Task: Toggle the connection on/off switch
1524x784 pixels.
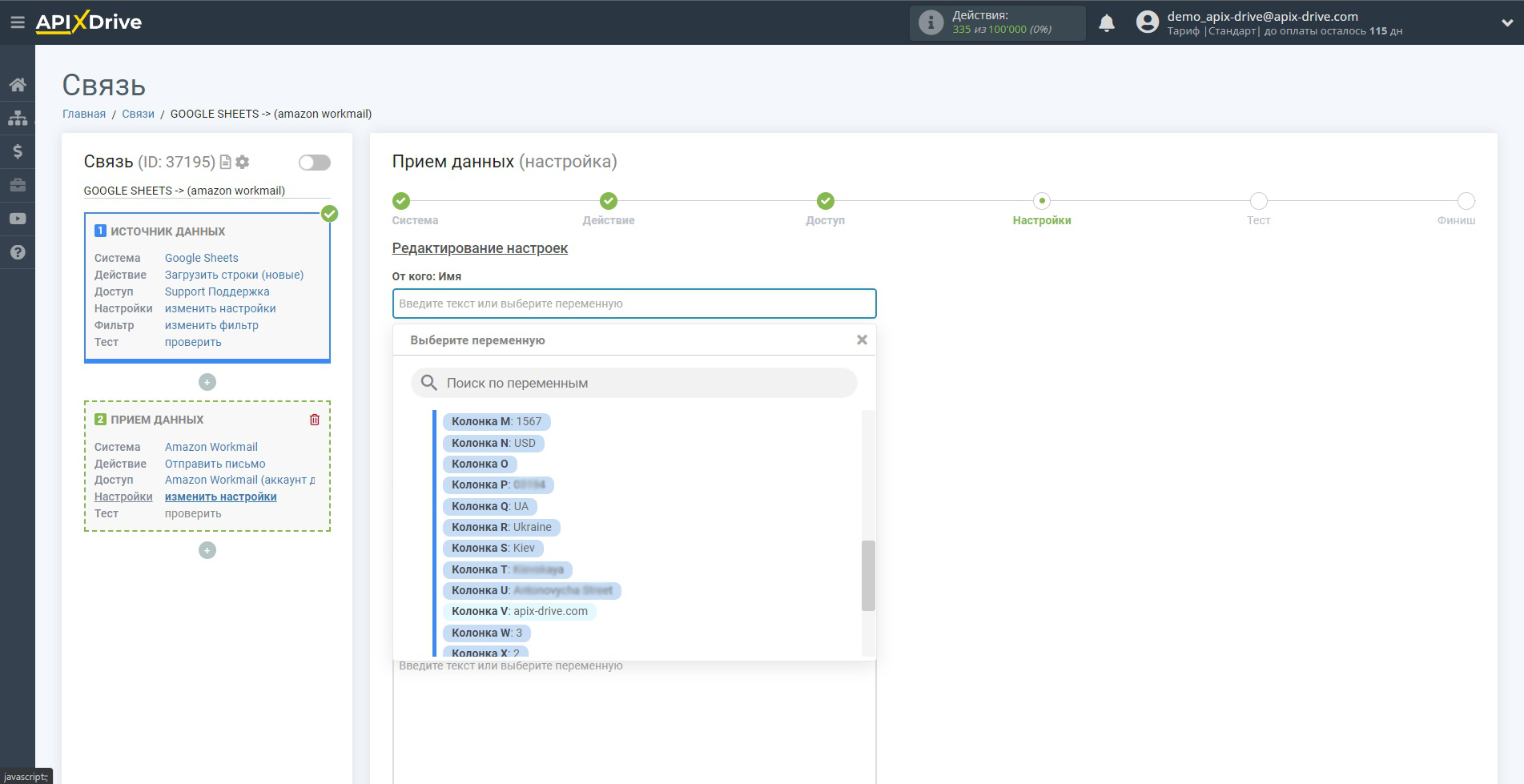Action: coord(315,163)
